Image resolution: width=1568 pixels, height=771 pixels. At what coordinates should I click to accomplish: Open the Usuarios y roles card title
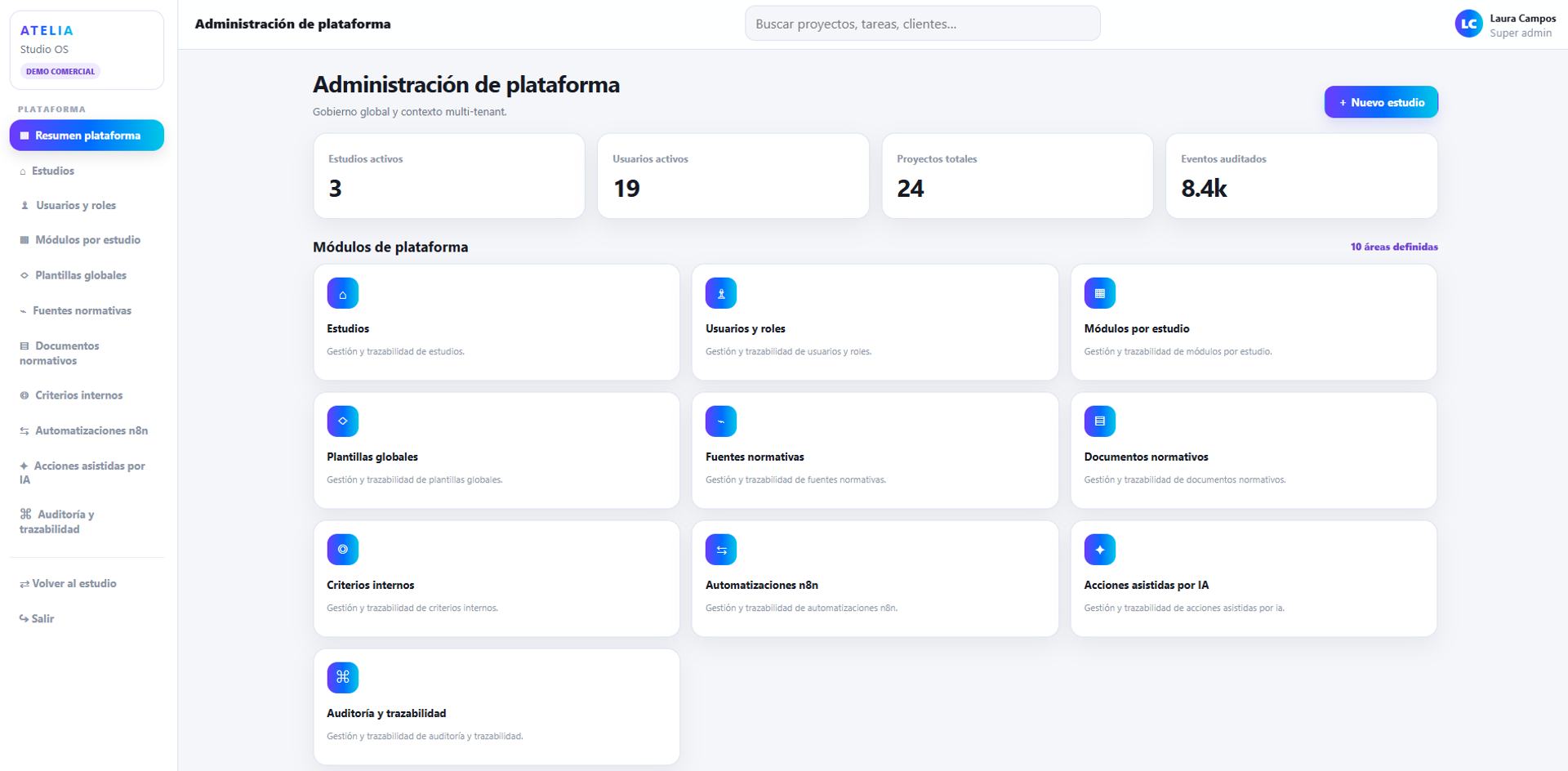745,328
